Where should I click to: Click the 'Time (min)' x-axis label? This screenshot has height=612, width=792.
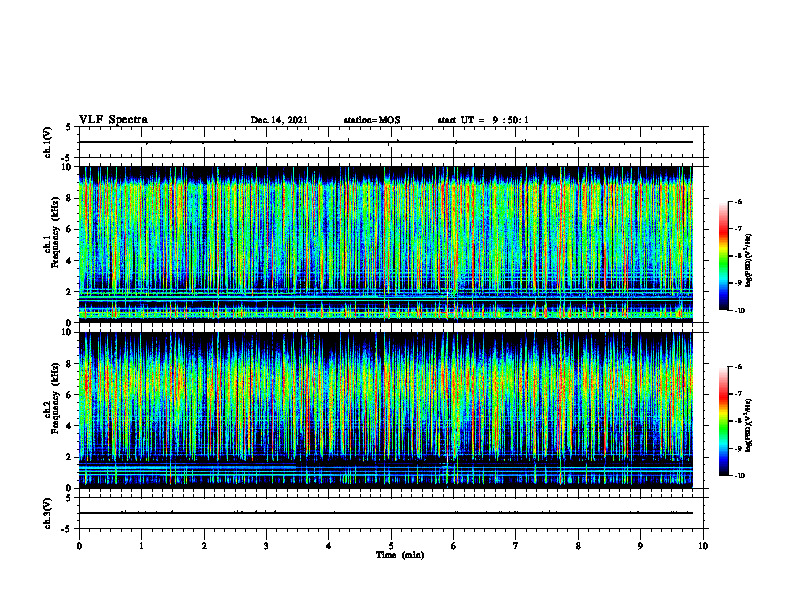pyautogui.click(x=400, y=555)
